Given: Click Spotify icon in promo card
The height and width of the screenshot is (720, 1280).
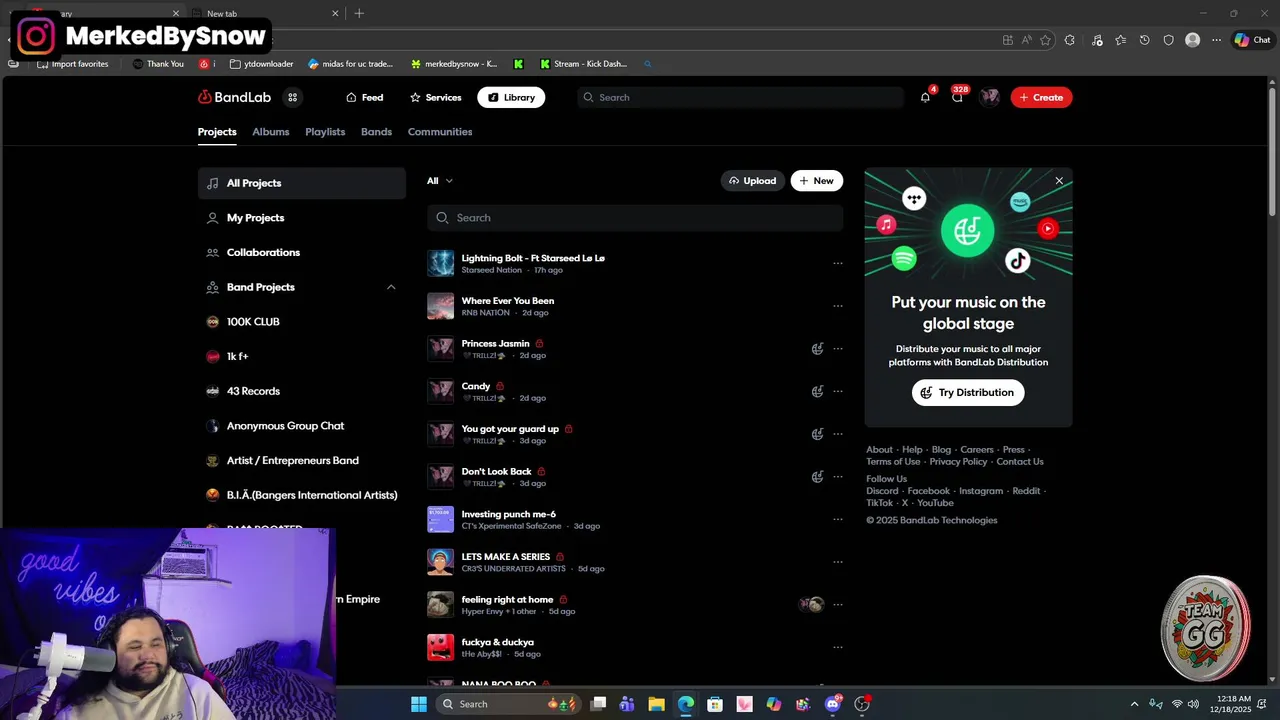Looking at the screenshot, I should [x=904, y=259].
